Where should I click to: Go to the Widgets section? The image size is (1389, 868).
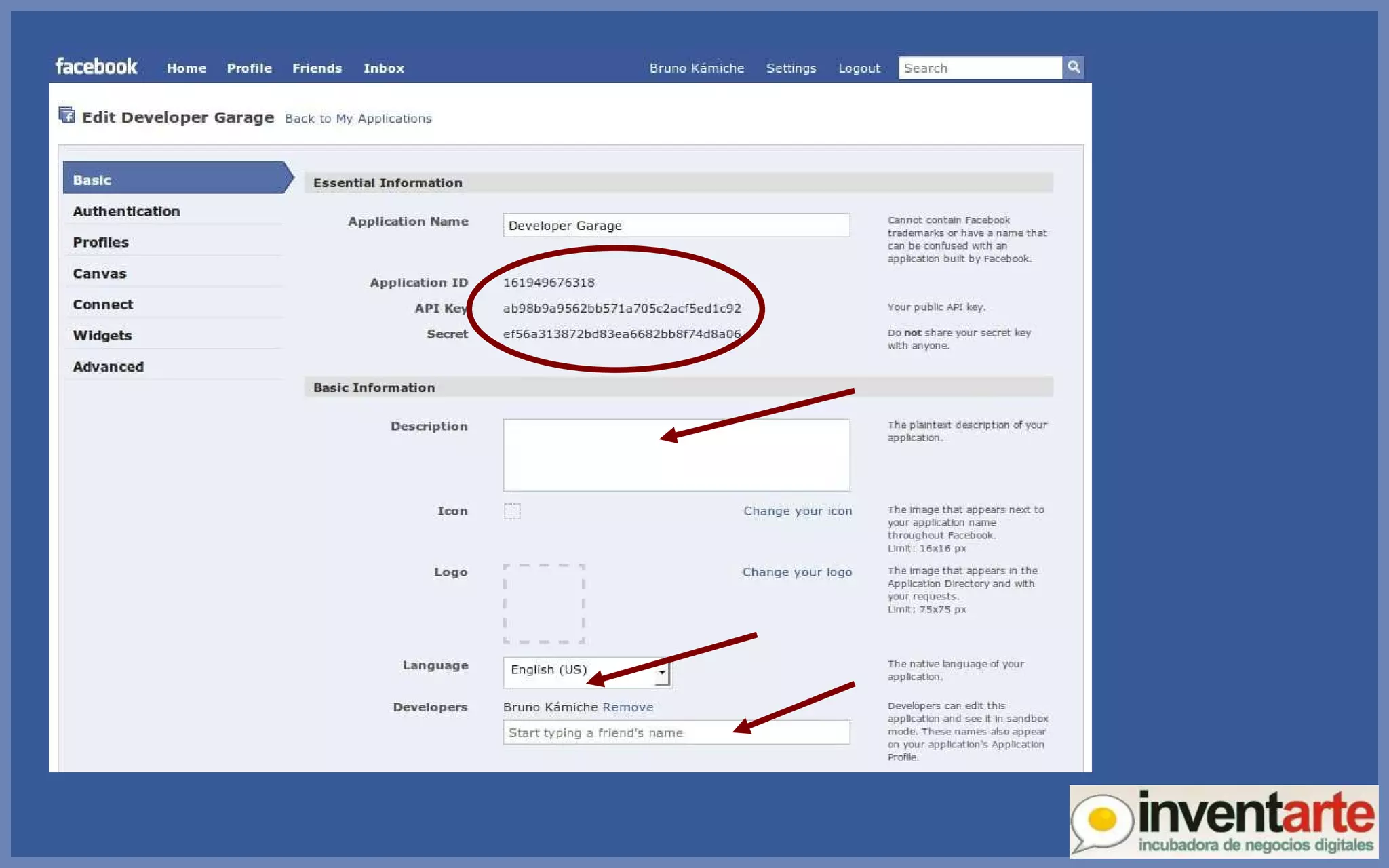tap(102, 336)
